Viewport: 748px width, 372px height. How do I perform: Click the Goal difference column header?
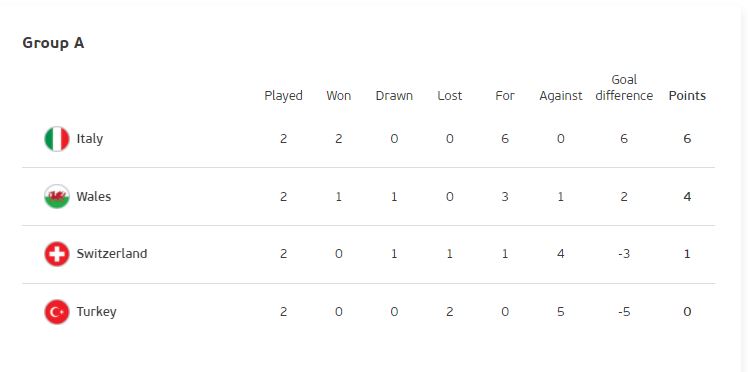coord(624,88)
